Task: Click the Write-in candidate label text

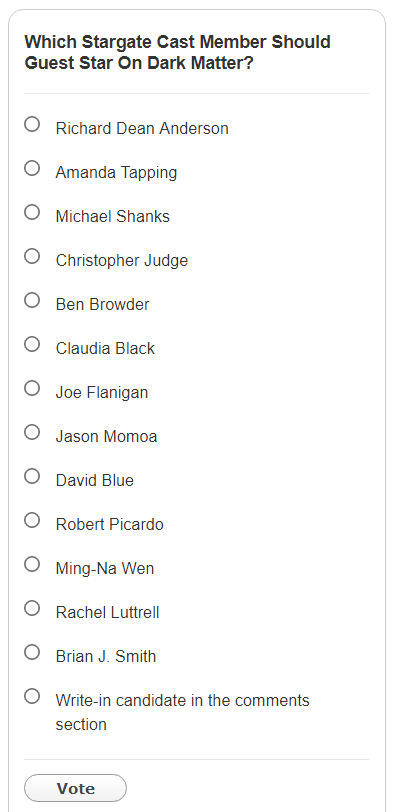Action: click(183, 712)
